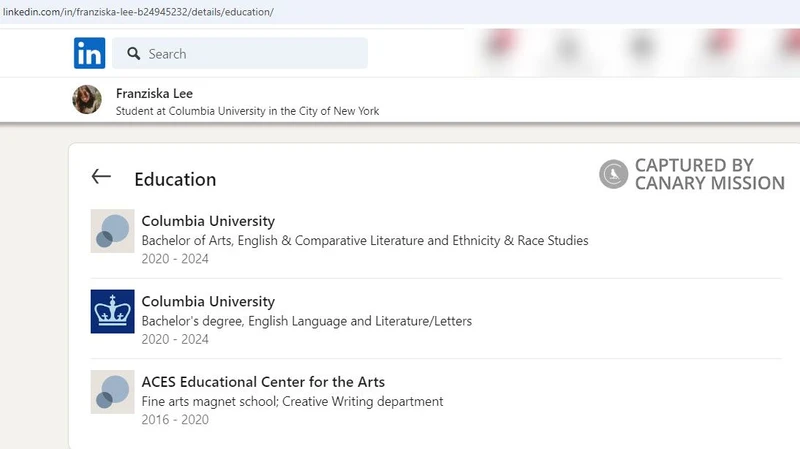Open Columbia University entry with Bachelor's degree
The height and width of the screenshot is (449, 800).
tap(208, 302)
